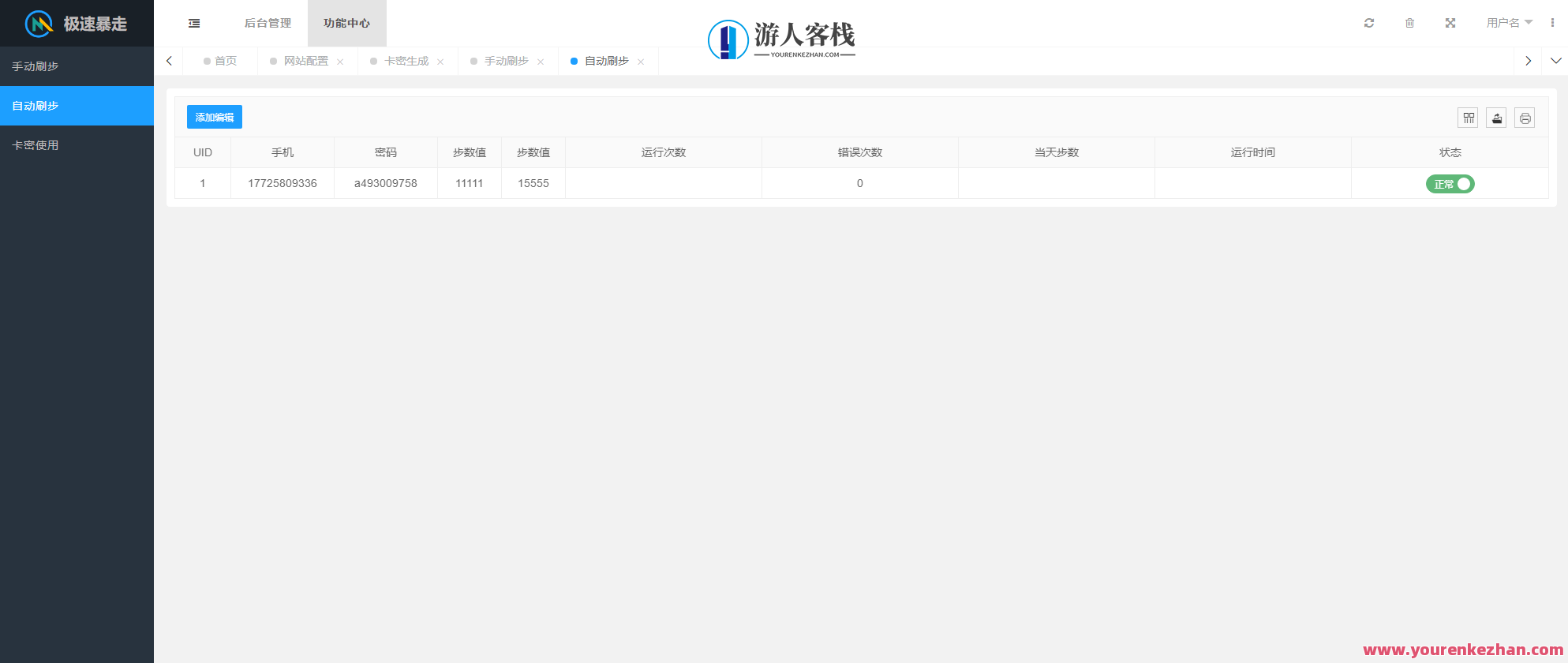
Task: Switch to the 后台管理 top menu
Action: tap(268, 23)
